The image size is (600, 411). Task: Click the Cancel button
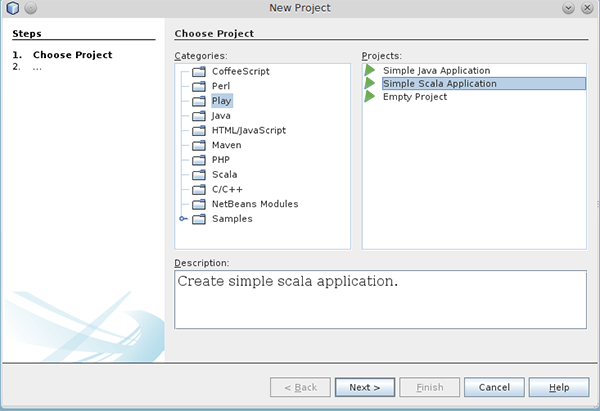coord(494,387)
